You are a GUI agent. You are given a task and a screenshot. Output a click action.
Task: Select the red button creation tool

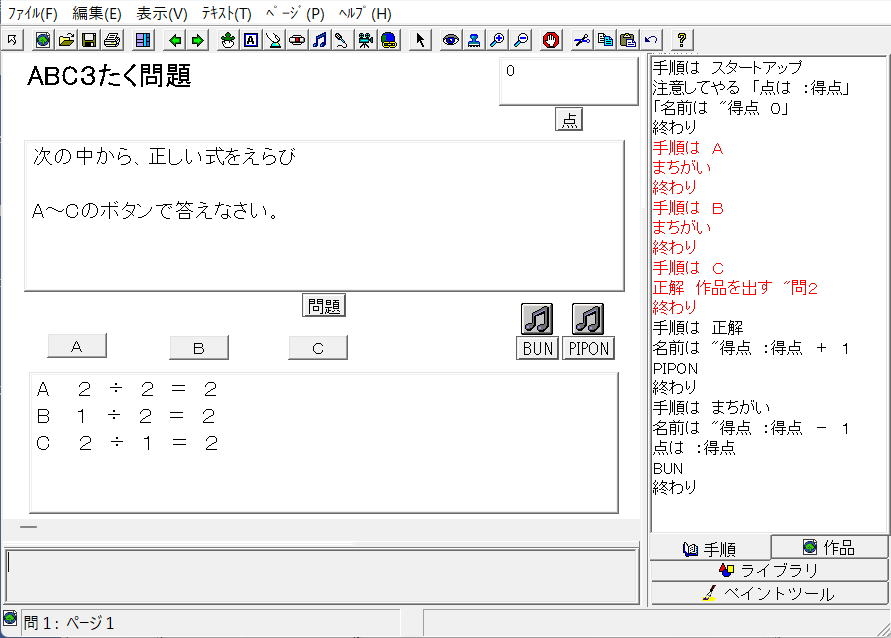click(x=297, y=40)
